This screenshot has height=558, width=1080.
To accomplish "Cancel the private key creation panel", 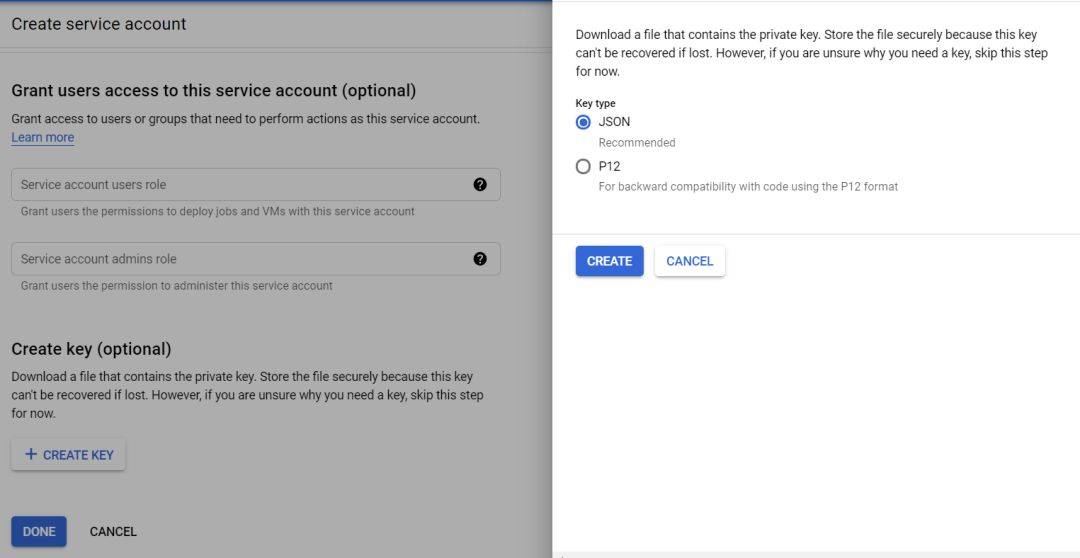I will pos(689,261).
